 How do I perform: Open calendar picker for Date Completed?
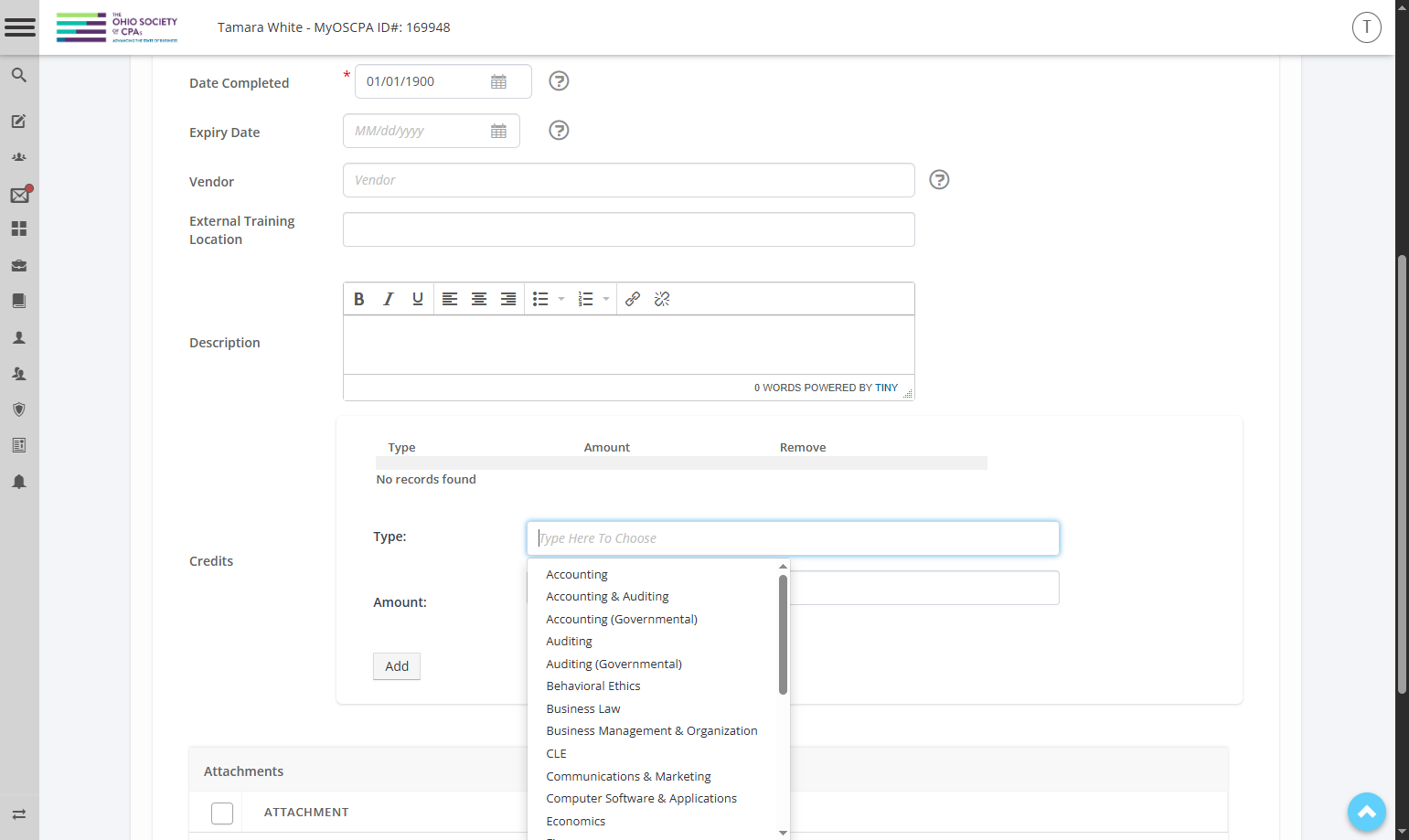[498, 81]
